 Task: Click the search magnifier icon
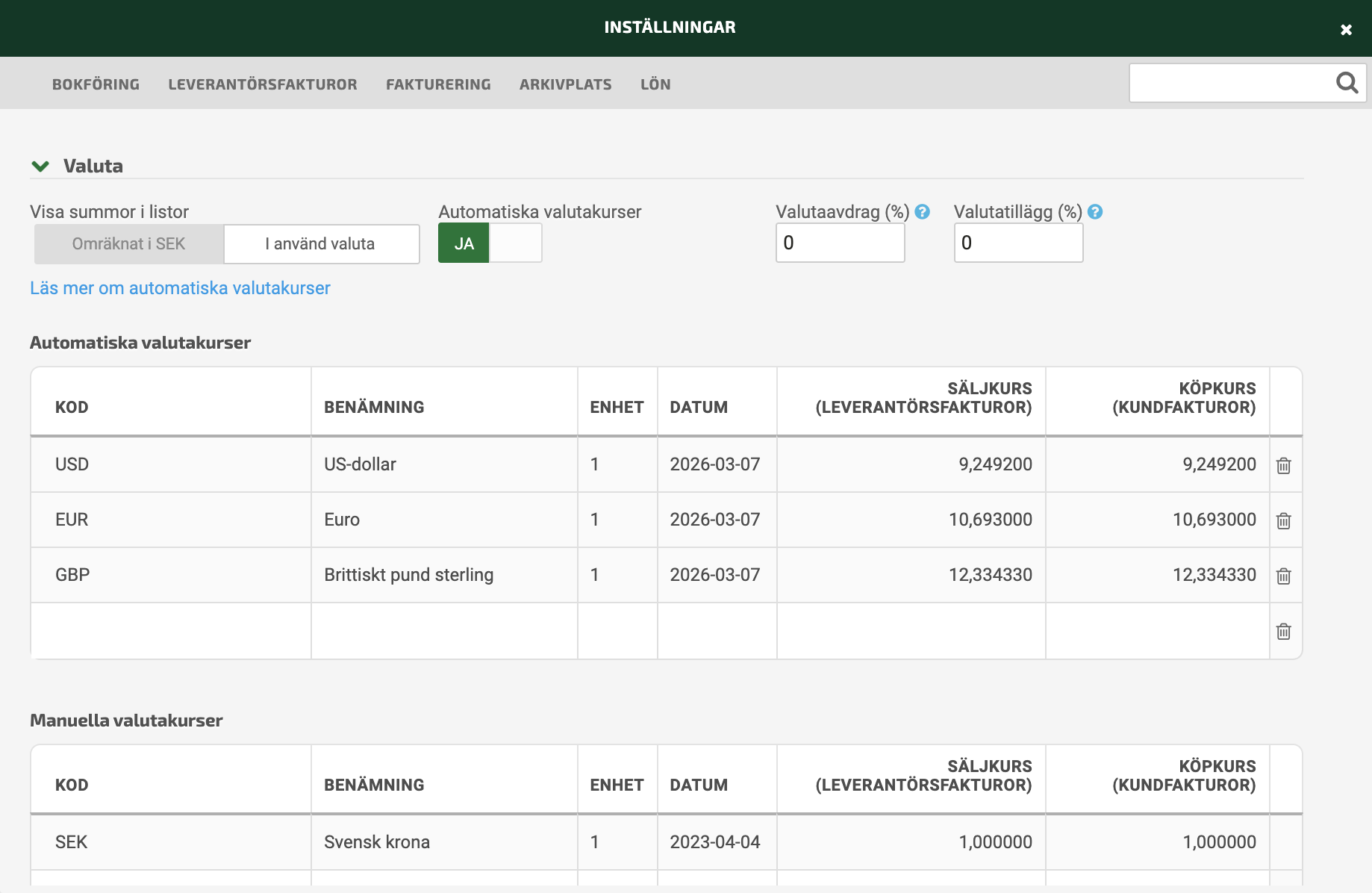tap(1346, 83)
